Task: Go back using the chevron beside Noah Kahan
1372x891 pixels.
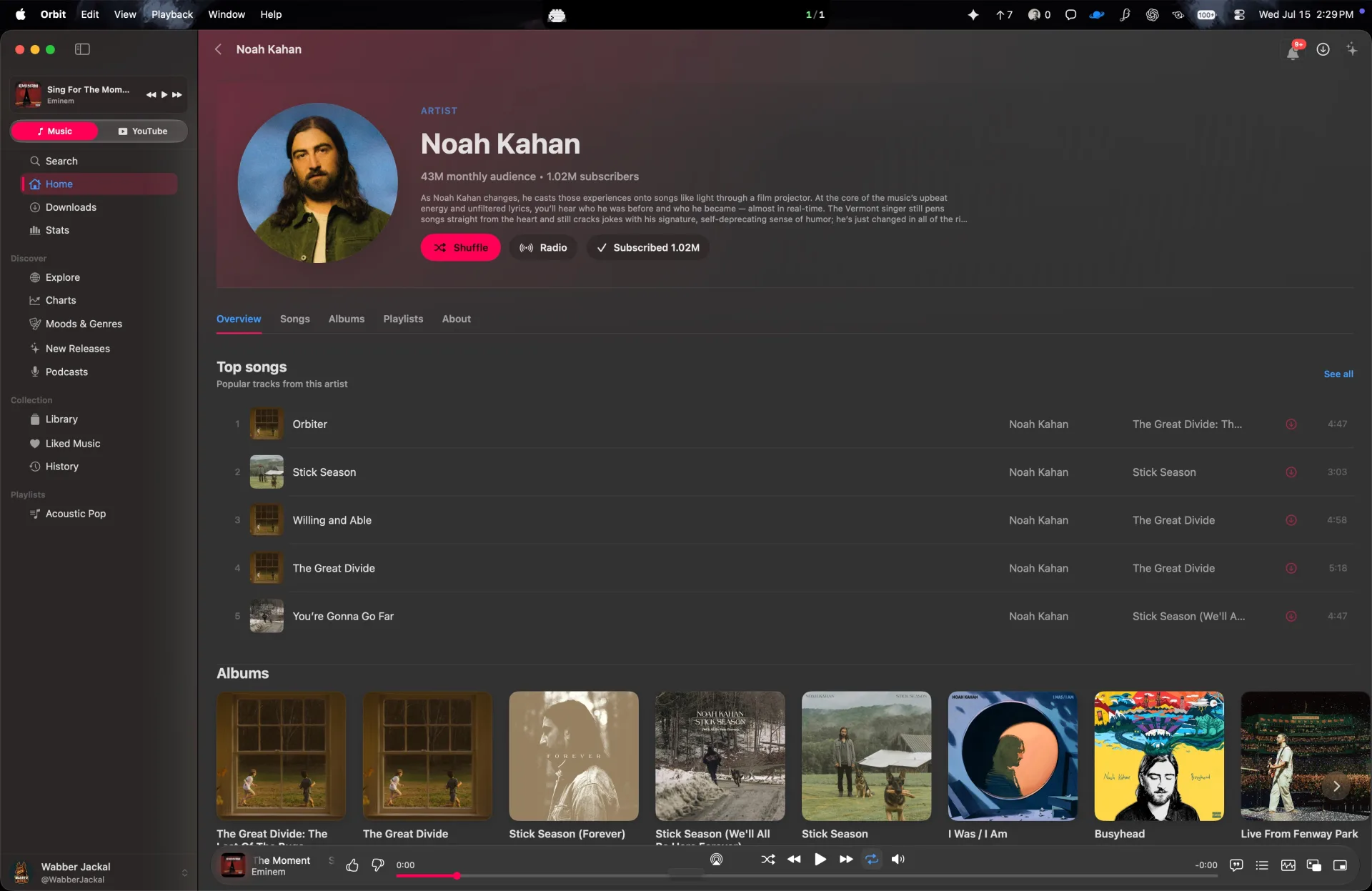Action: pos(218,49)
